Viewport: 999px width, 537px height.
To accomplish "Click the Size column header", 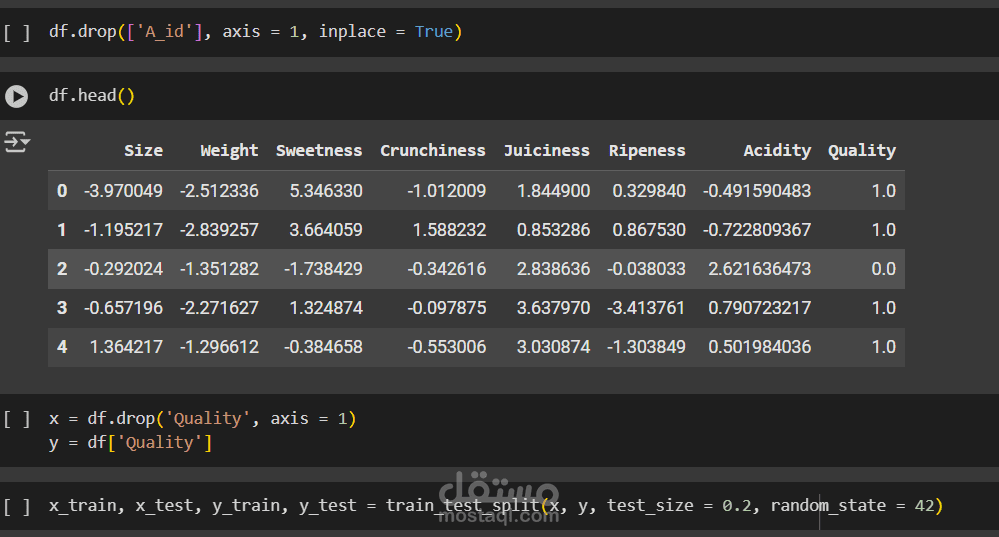I will (x=143, y=150).
